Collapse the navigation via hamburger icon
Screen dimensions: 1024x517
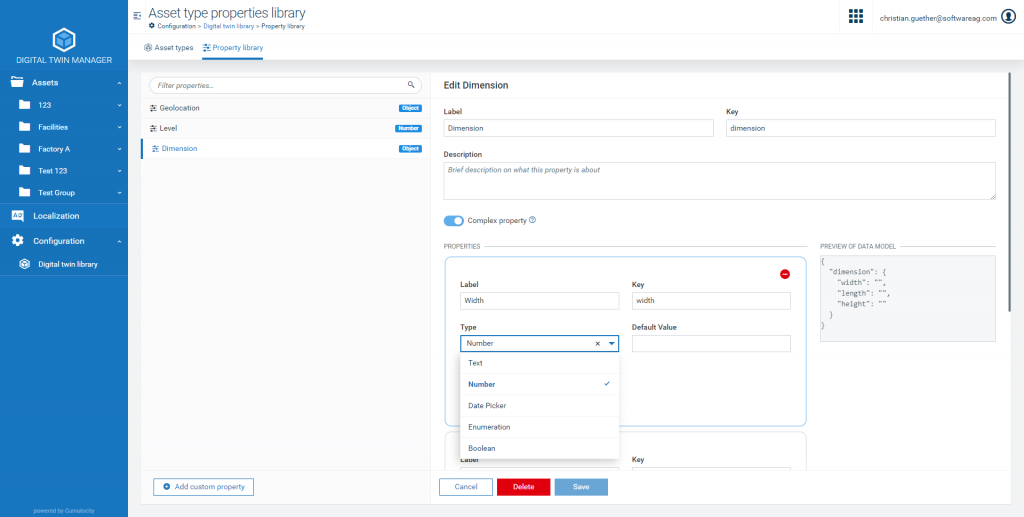click(137, 16)
